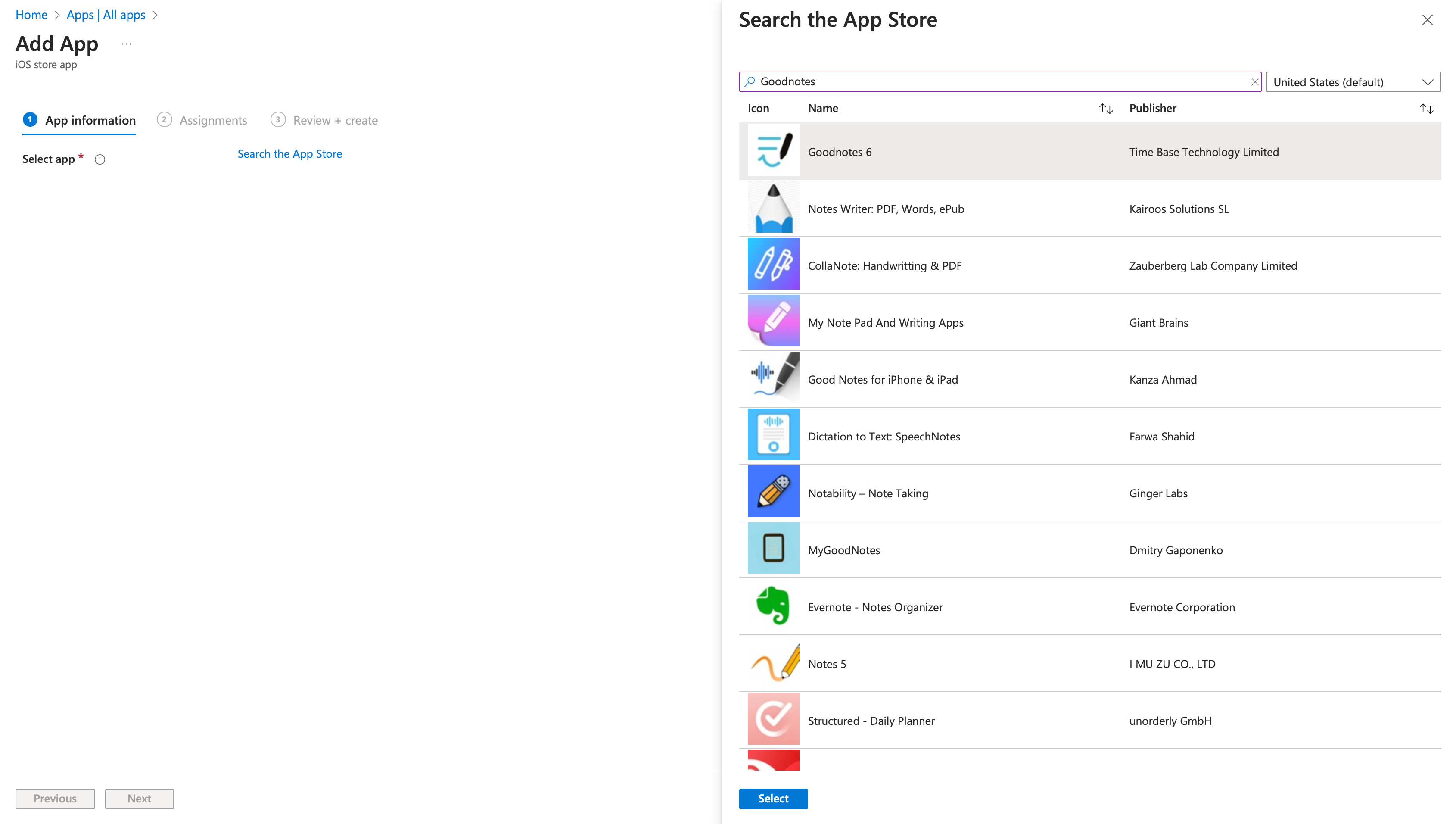Click inside the Goodnotes search field
Image resolution: width=1456 pixels, height=824 pixels.
996,82
